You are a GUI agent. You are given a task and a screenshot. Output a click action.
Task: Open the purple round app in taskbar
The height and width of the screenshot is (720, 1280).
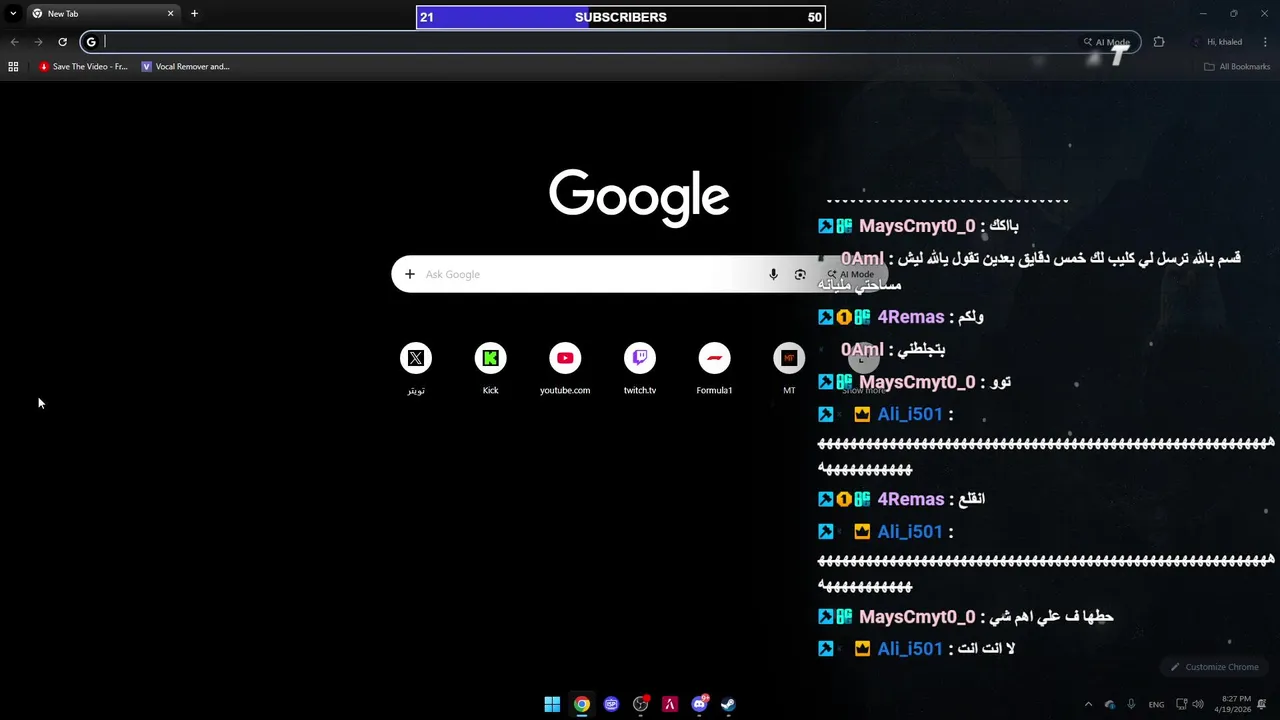611,704
